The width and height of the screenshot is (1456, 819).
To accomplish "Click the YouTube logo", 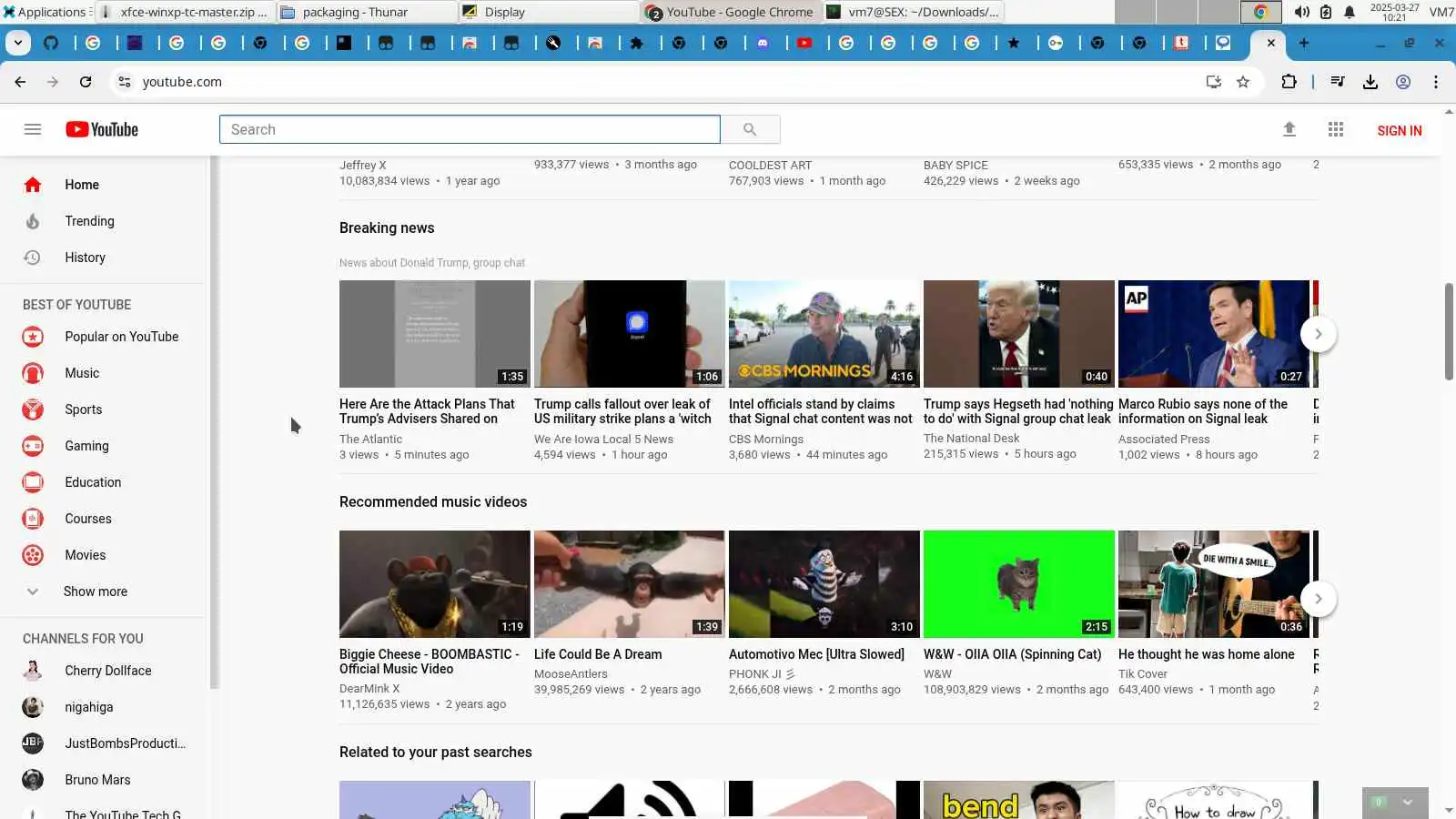I will tap(102, 129).
